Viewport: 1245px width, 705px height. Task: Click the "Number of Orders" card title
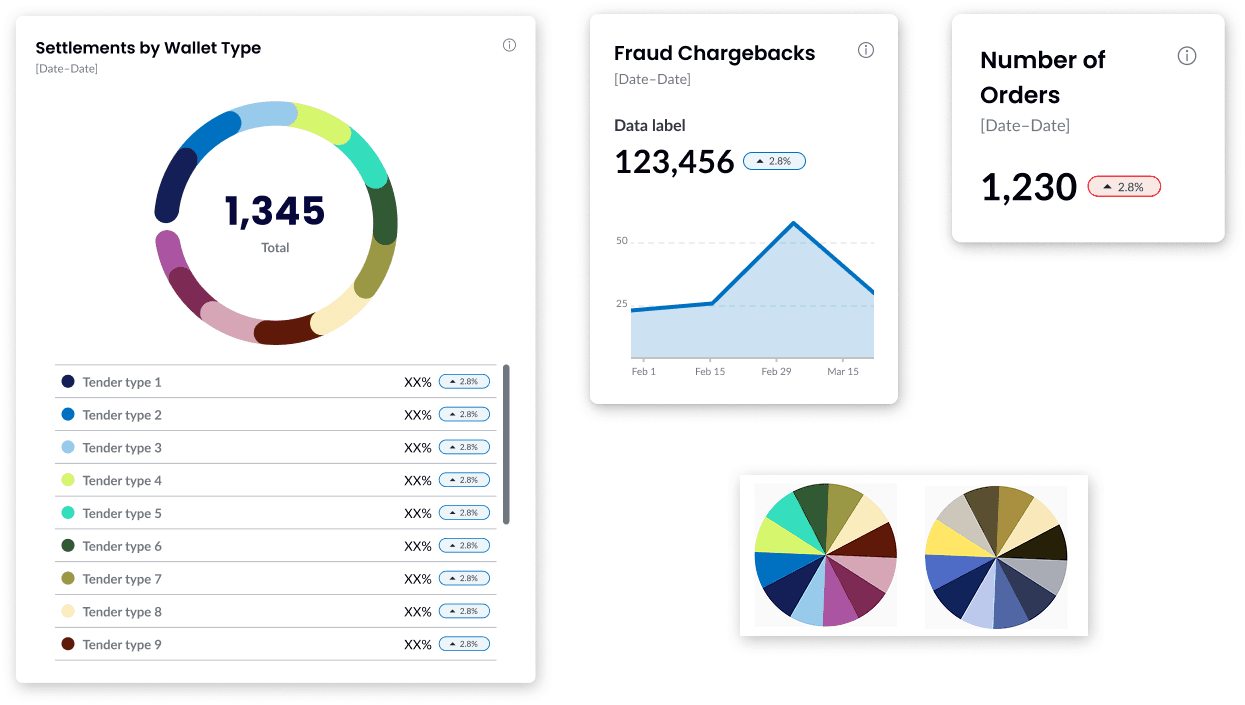(x=1043, y=77)
